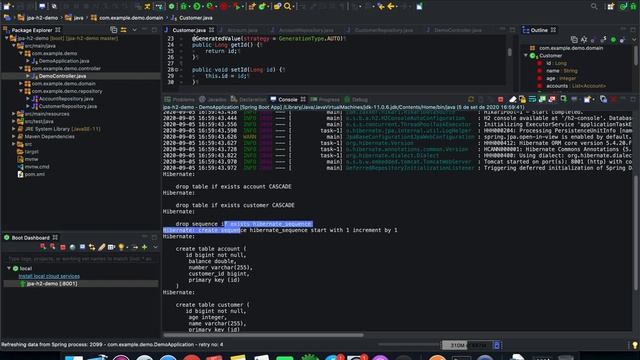
Task: Open AccountRepository.java in Package Explorer
Action: 66,99
